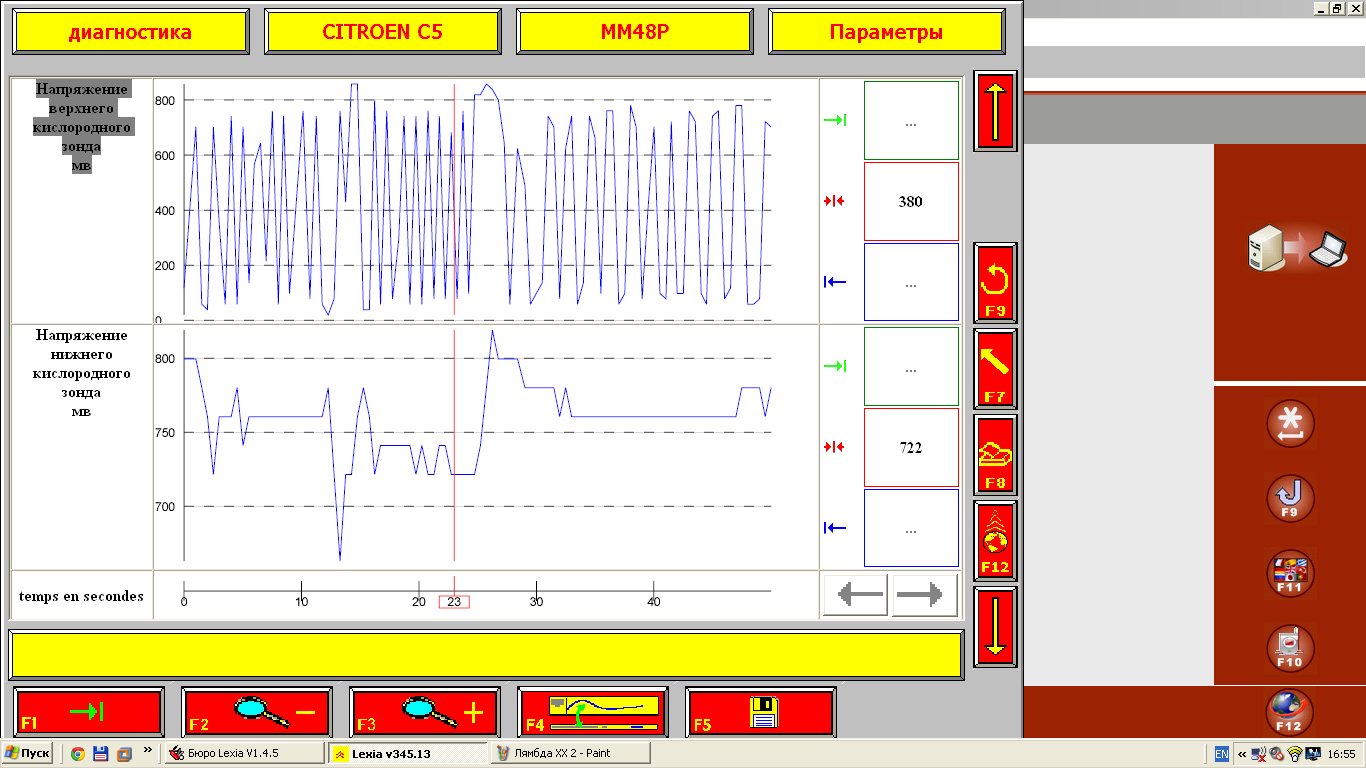Zoom out with the F2 magnifier button

tap(257, 712)
